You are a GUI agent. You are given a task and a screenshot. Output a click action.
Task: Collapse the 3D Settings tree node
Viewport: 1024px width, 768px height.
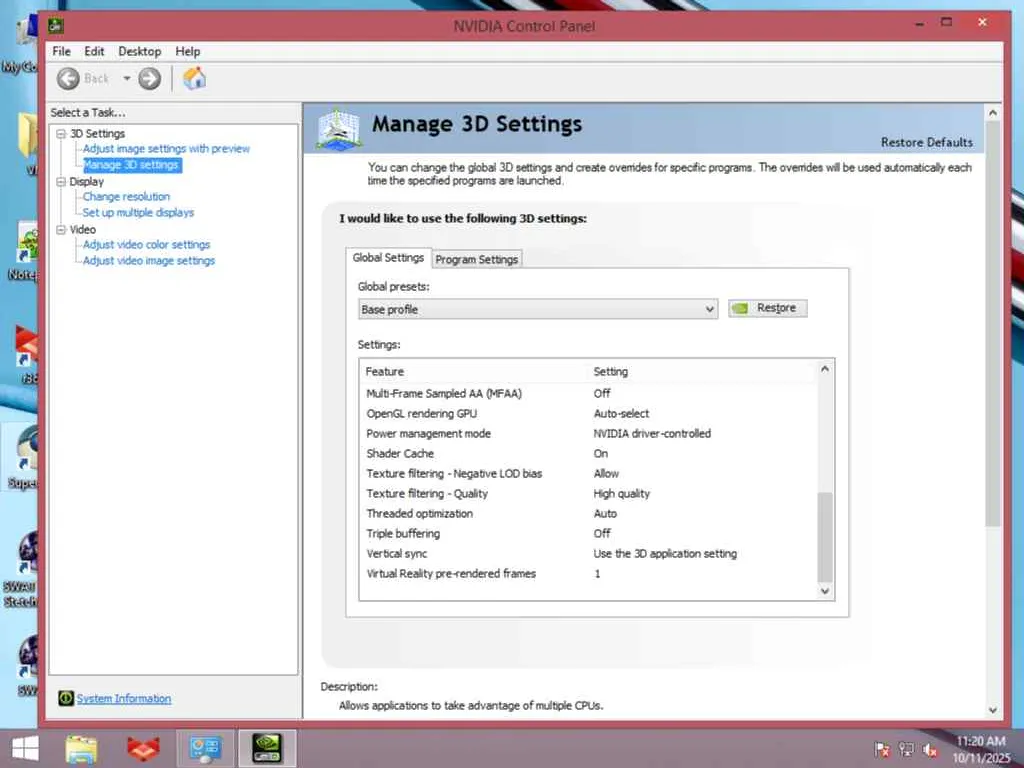pos(61,134)
